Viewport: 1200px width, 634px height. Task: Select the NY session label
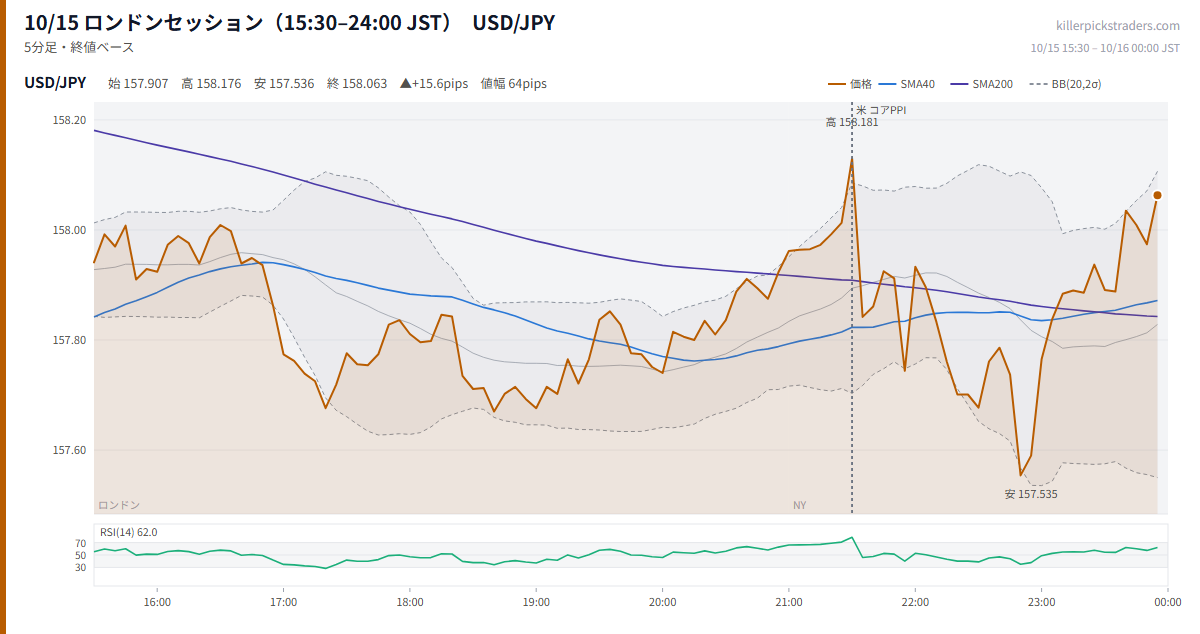pos(799,505)
